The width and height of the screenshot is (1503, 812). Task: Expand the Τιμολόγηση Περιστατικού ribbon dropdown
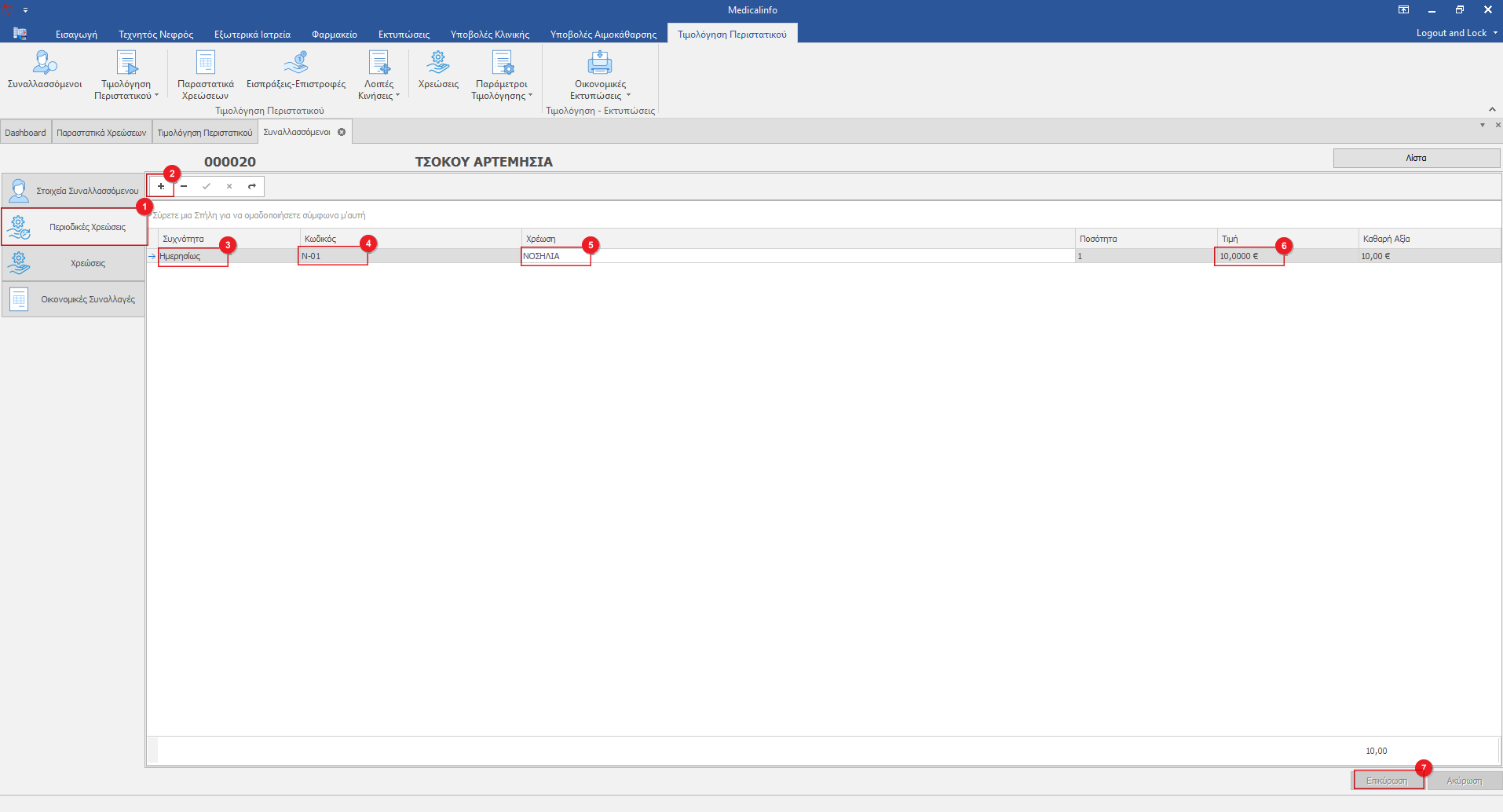pos(126,90)
